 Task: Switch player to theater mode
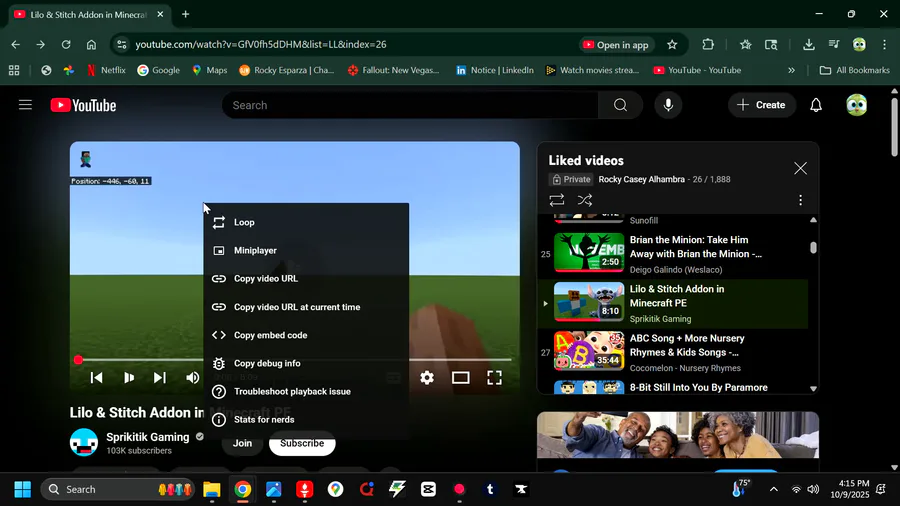pyautogui.click(x=460, y=377)
